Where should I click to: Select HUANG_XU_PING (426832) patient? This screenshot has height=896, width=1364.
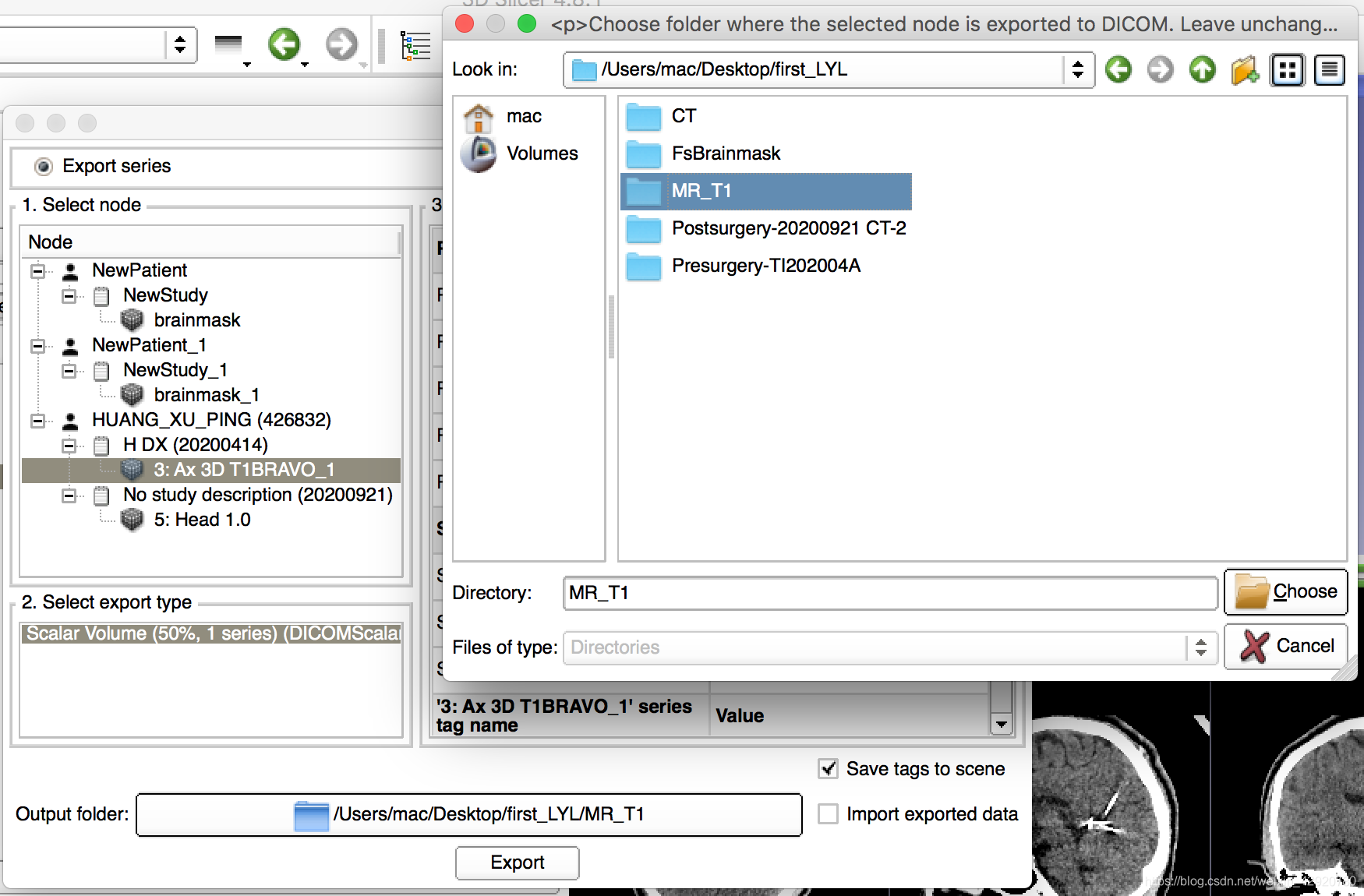click(x=211, y=420)
